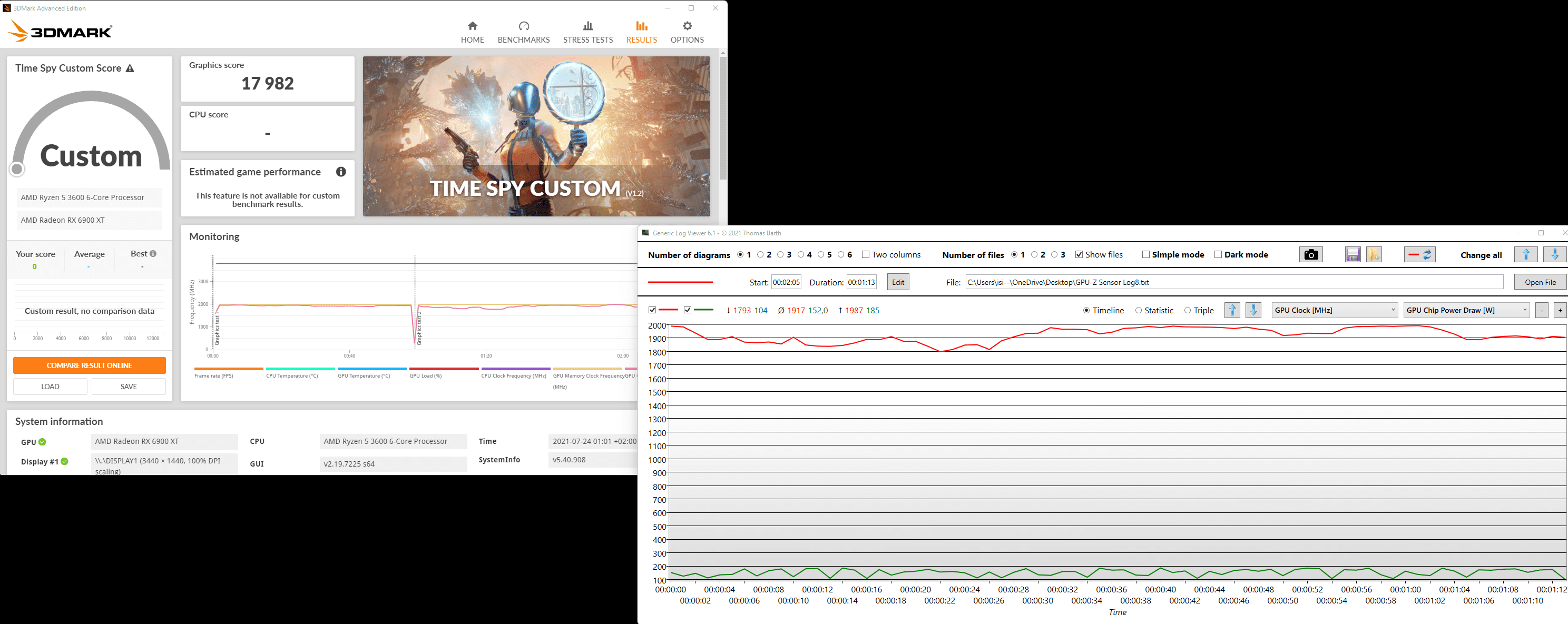Viewport: 1568px width, 624px height.
Task: Click the blue up arrow beside Triple
Action: [x=1232, y=310]
